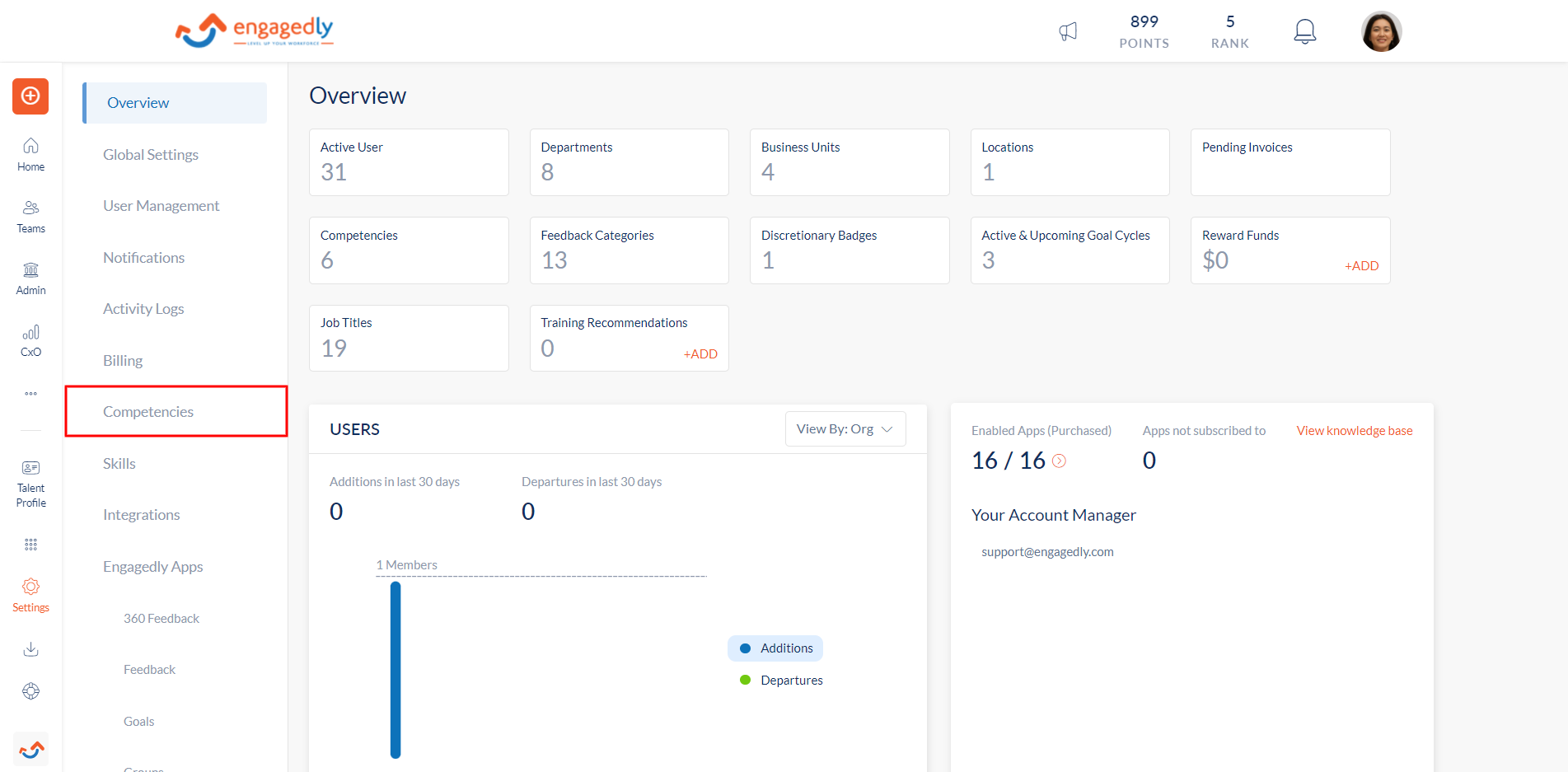Open the Departments card

click(630, 162)
